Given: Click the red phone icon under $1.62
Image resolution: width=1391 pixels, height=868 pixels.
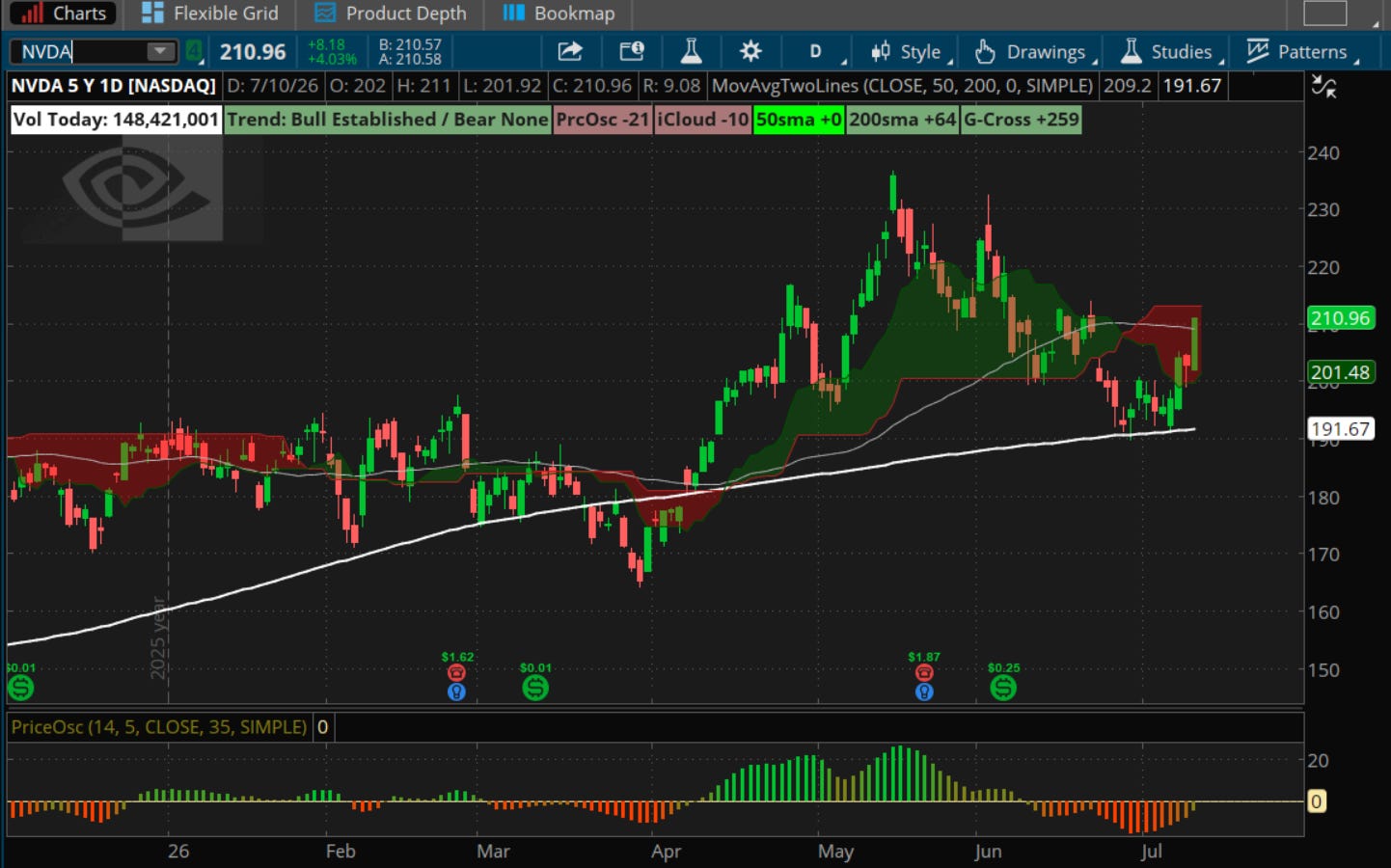Looking at the screenshot, I should 457,672.
